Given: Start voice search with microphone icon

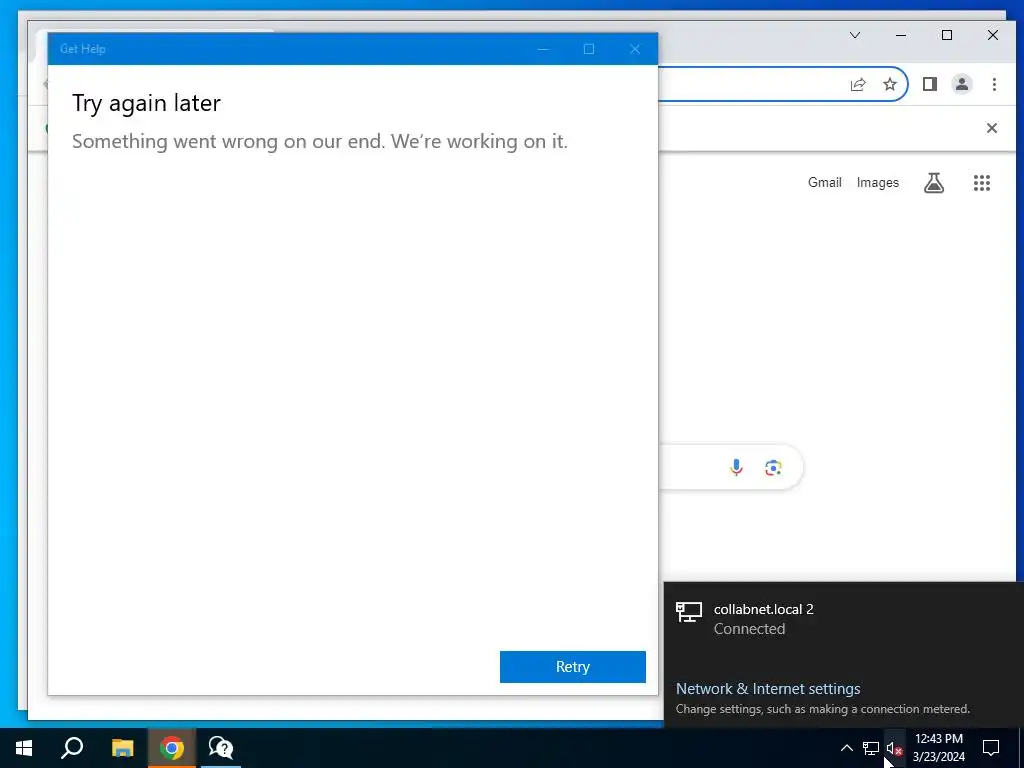Looking at the screenshot, I should [736, 468].
